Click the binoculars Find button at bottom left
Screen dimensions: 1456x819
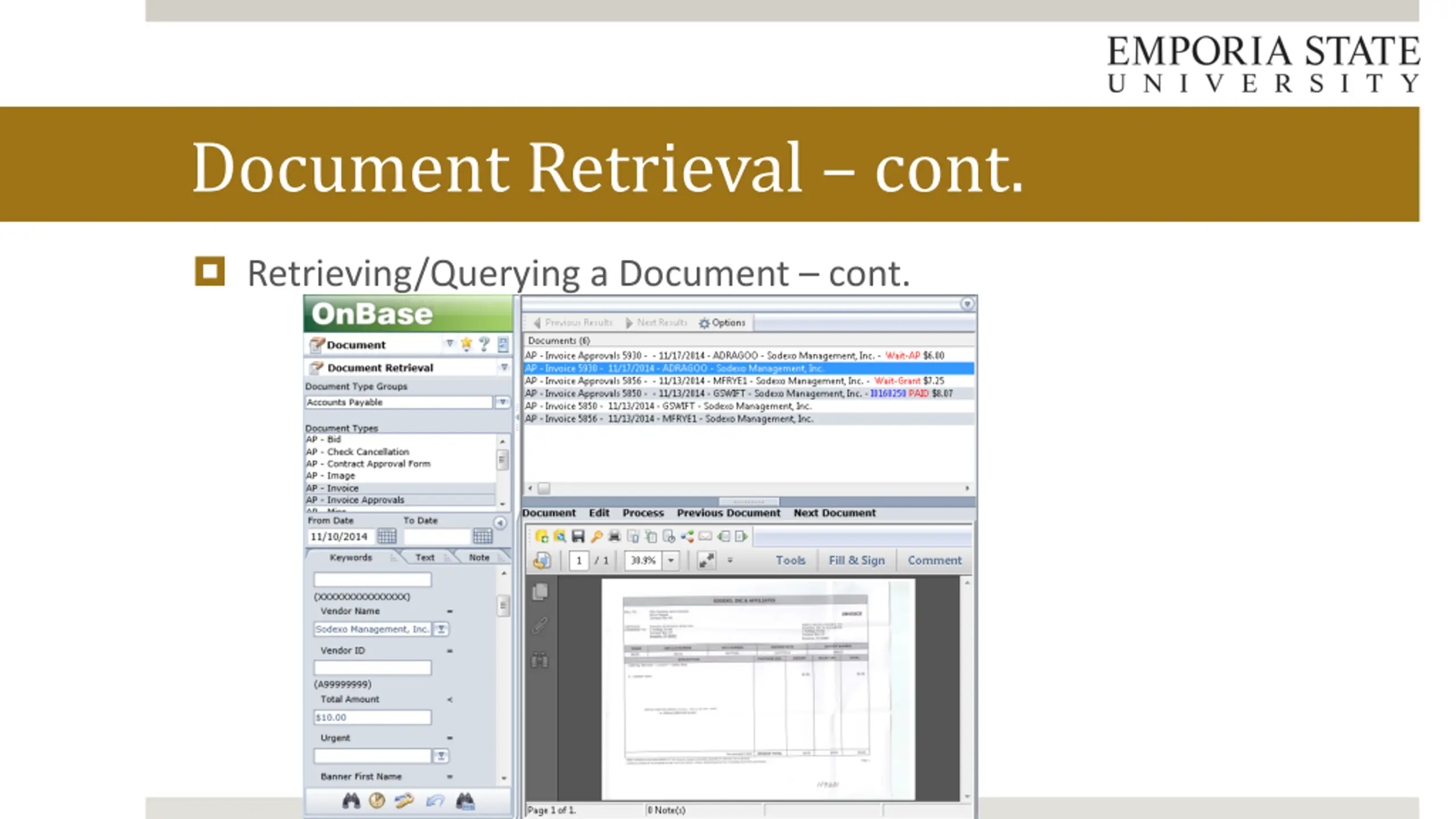coord(351,801)
